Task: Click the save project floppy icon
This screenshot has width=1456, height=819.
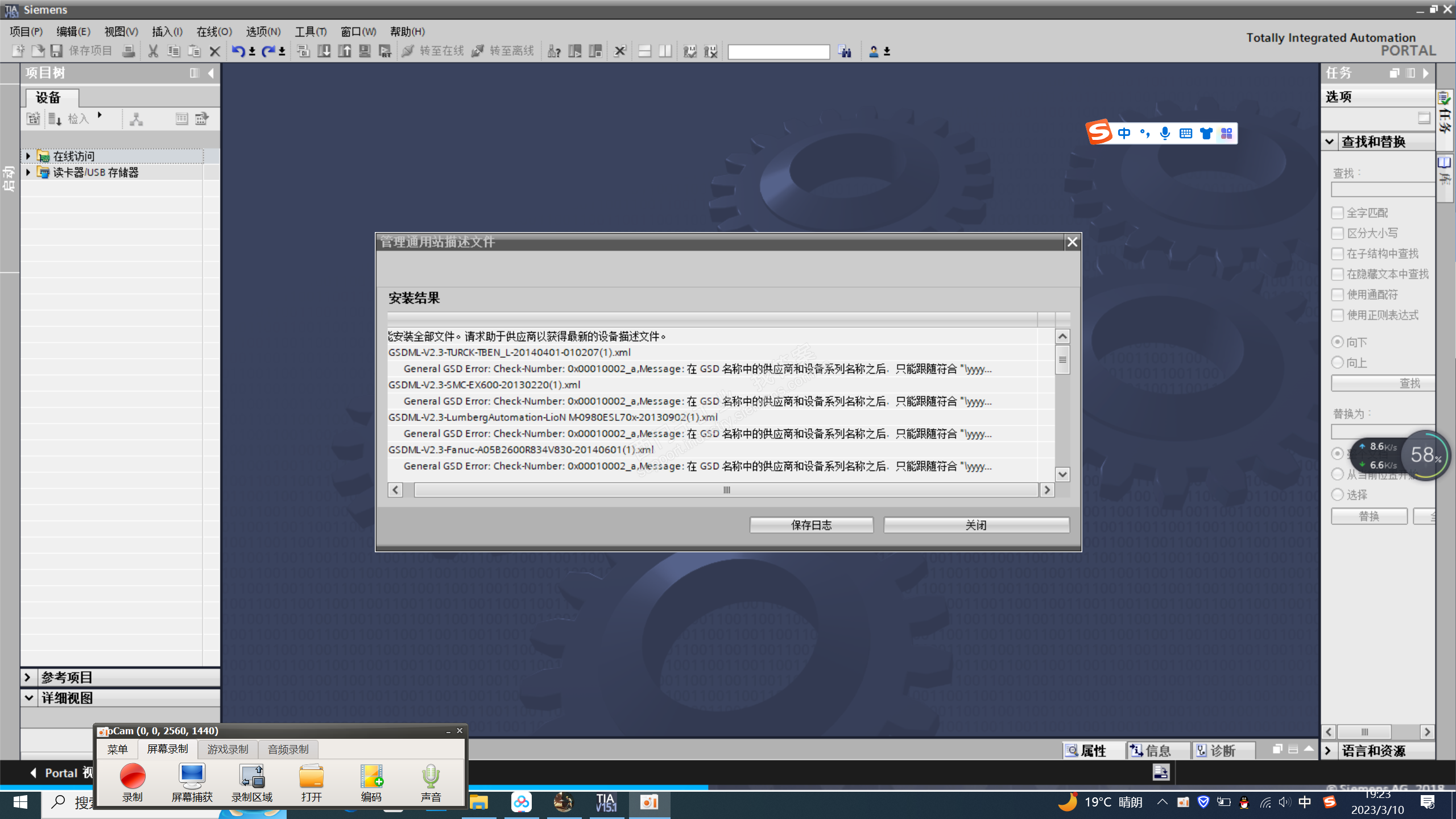Action: coord(56,51)
